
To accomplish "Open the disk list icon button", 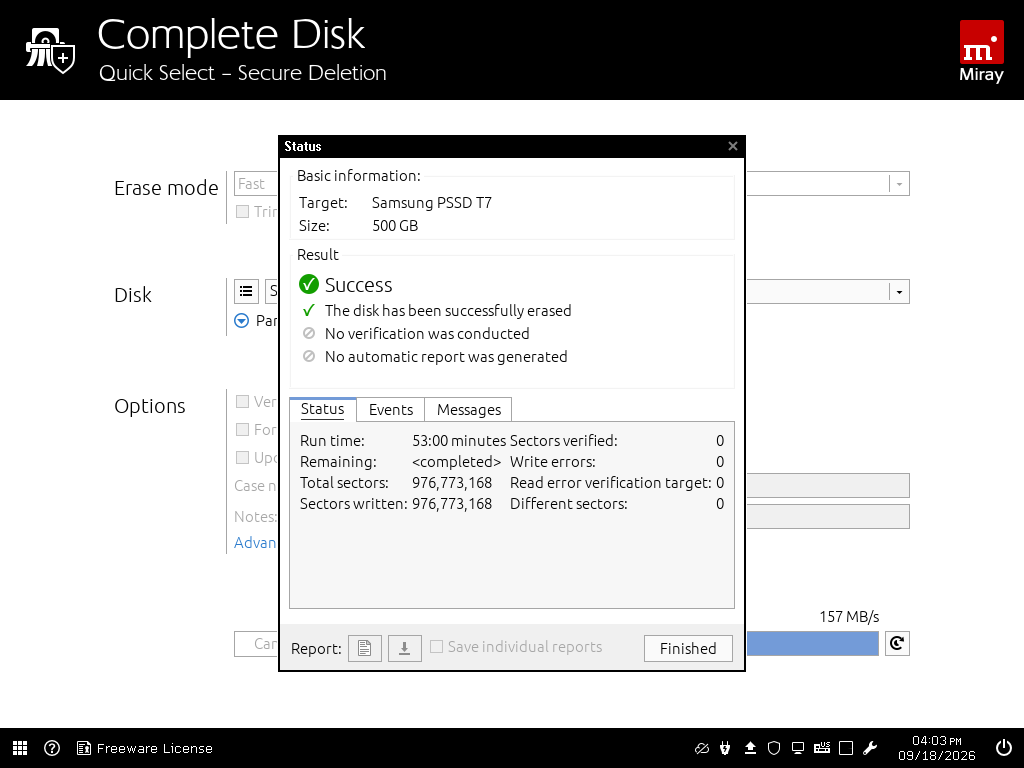I will [246, 291].
